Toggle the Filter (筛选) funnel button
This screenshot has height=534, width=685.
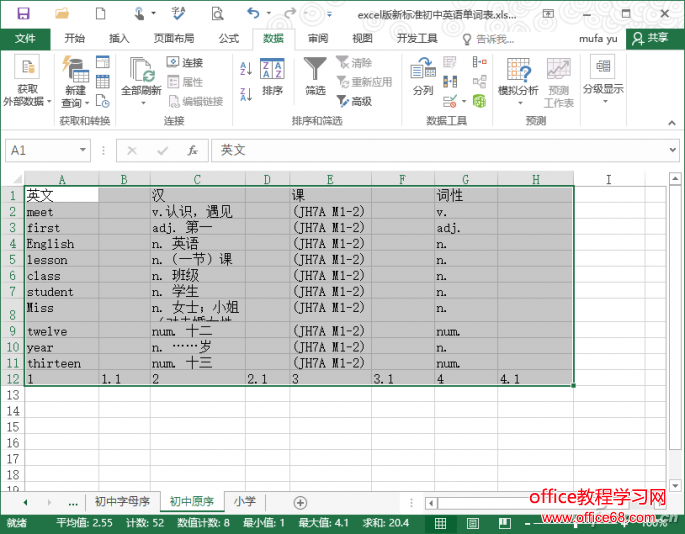point(315,77)
